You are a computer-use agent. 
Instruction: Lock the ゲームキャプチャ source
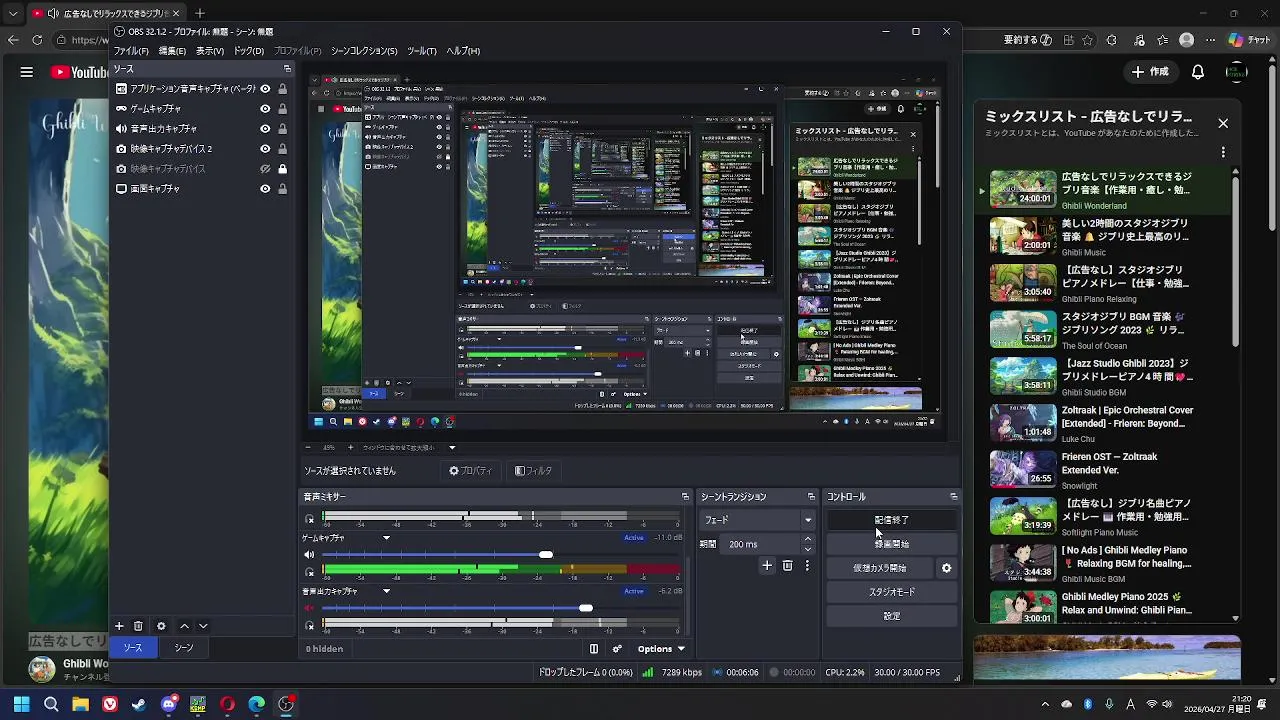tap(282, 109)
